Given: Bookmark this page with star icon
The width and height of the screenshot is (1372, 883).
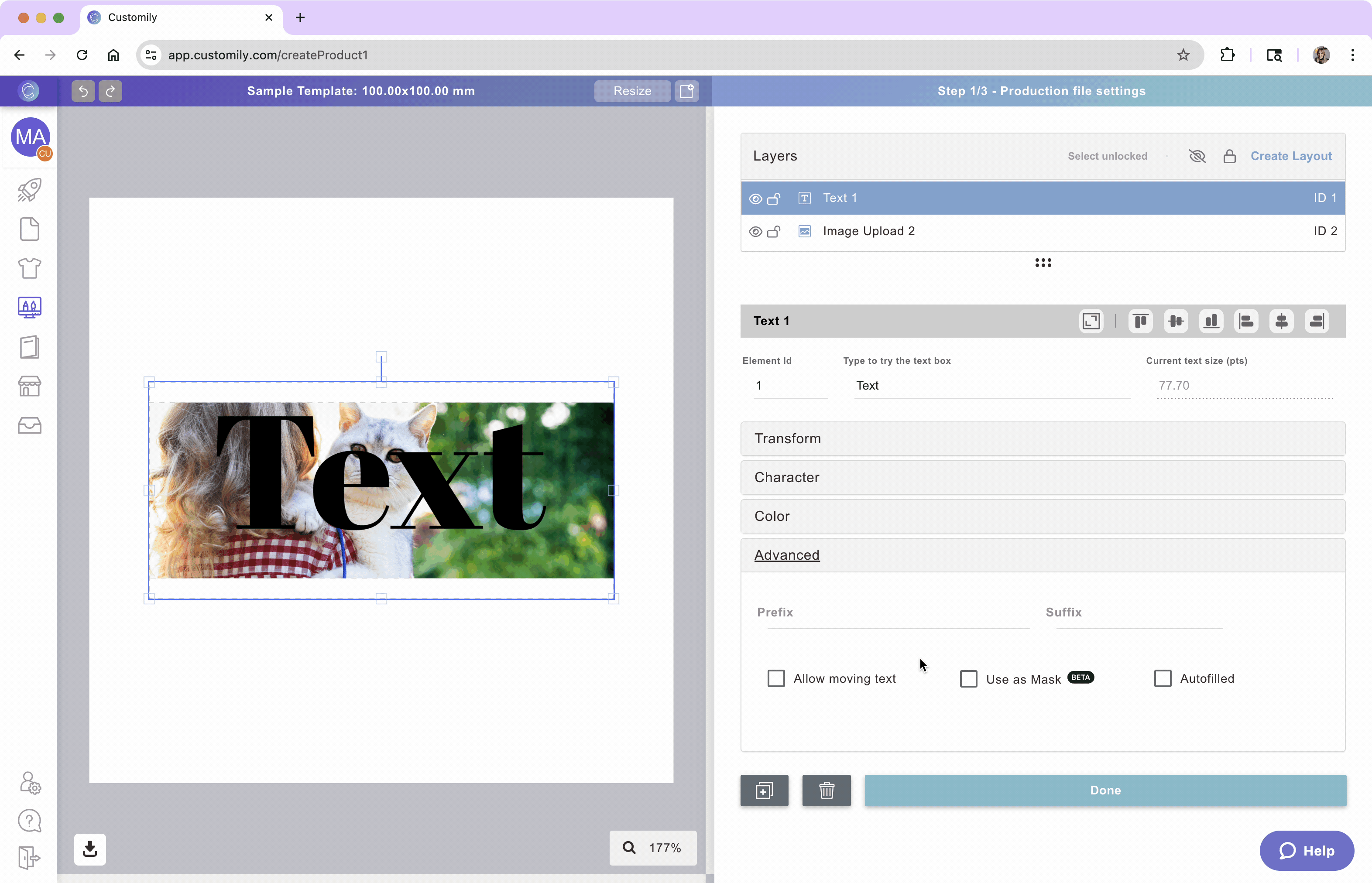Looking at the screenshot, I should (1183, 55).
